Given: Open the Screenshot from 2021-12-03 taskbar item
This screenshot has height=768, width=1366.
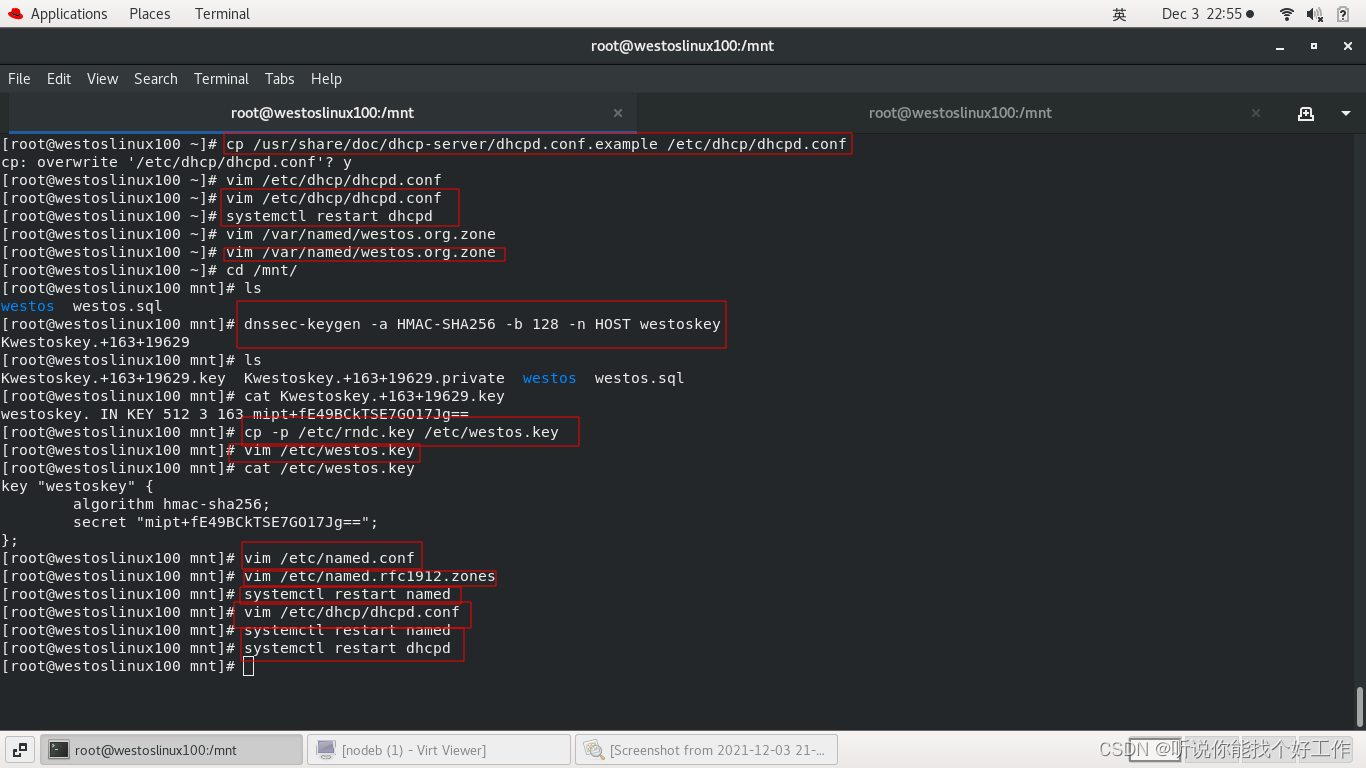Looking at the screenshot, I should [706, 750].
